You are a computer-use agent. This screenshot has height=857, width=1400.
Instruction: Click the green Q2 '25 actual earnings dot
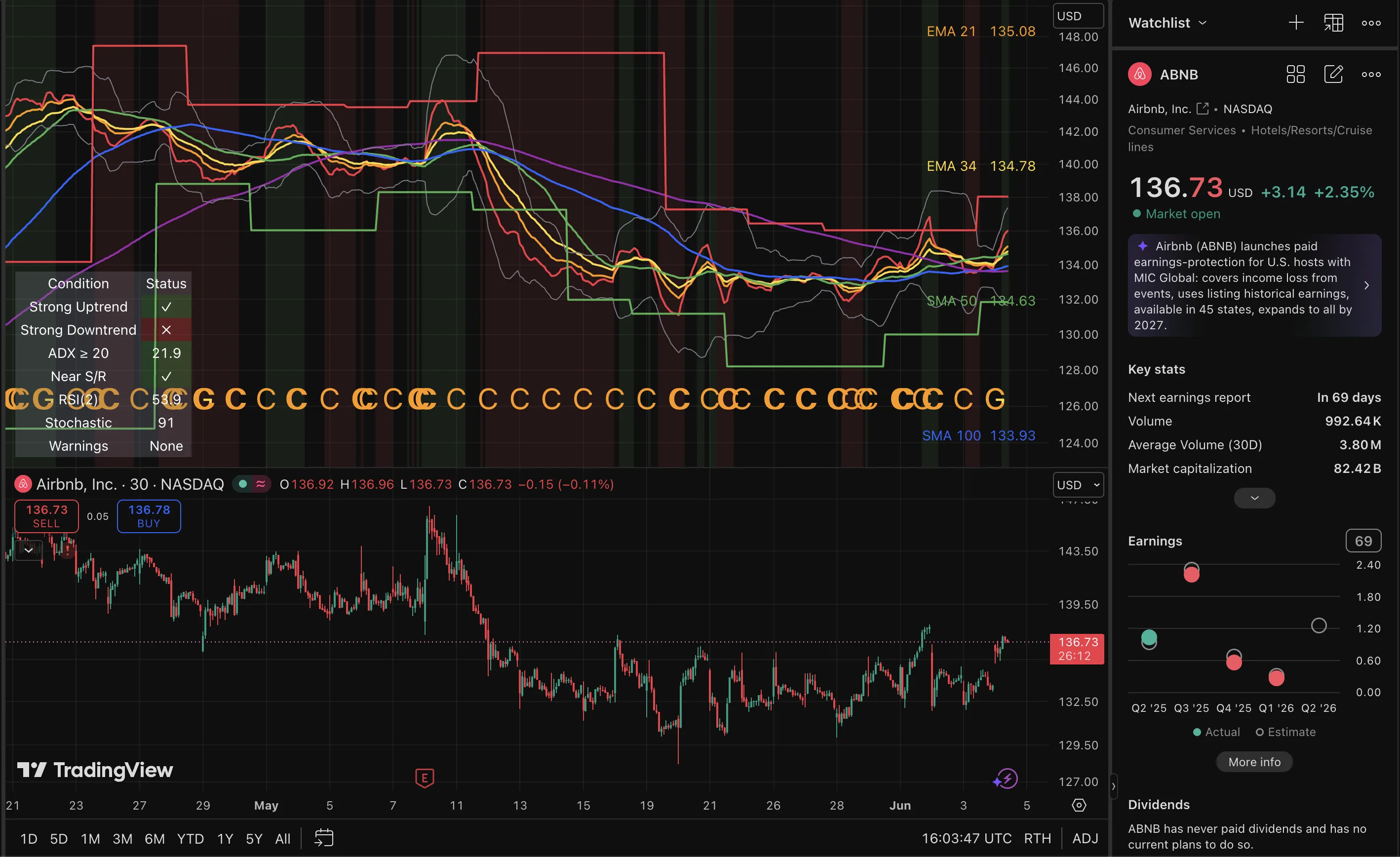click(x=1149, y=637)
